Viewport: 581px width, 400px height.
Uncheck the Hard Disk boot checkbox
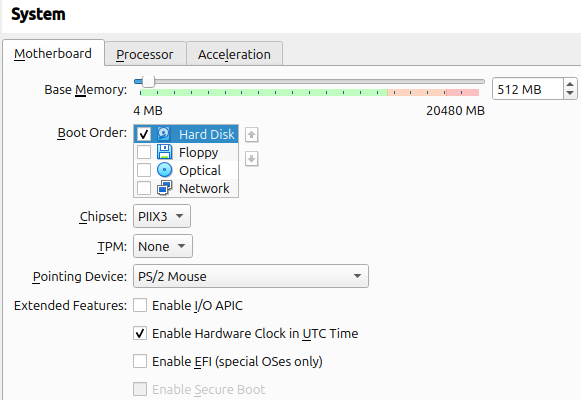[x=144, y=134]
